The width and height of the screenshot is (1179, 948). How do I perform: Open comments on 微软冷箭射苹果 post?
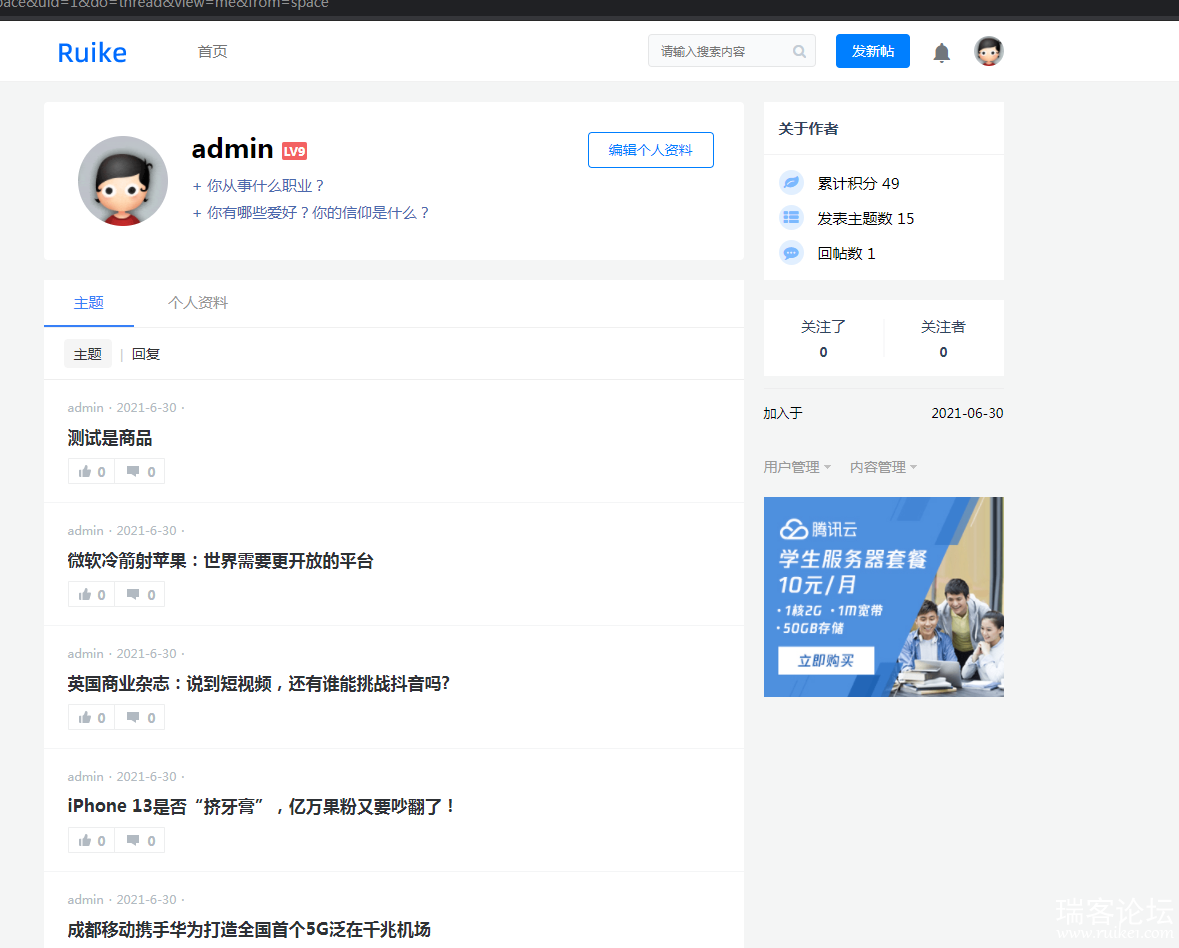[x=140, y=595]
